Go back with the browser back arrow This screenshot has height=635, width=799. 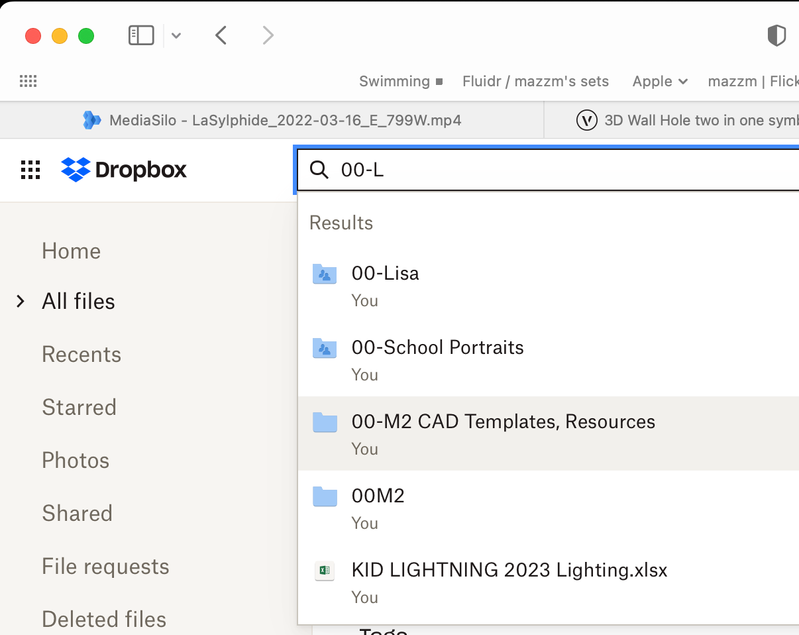coord(221,36)
